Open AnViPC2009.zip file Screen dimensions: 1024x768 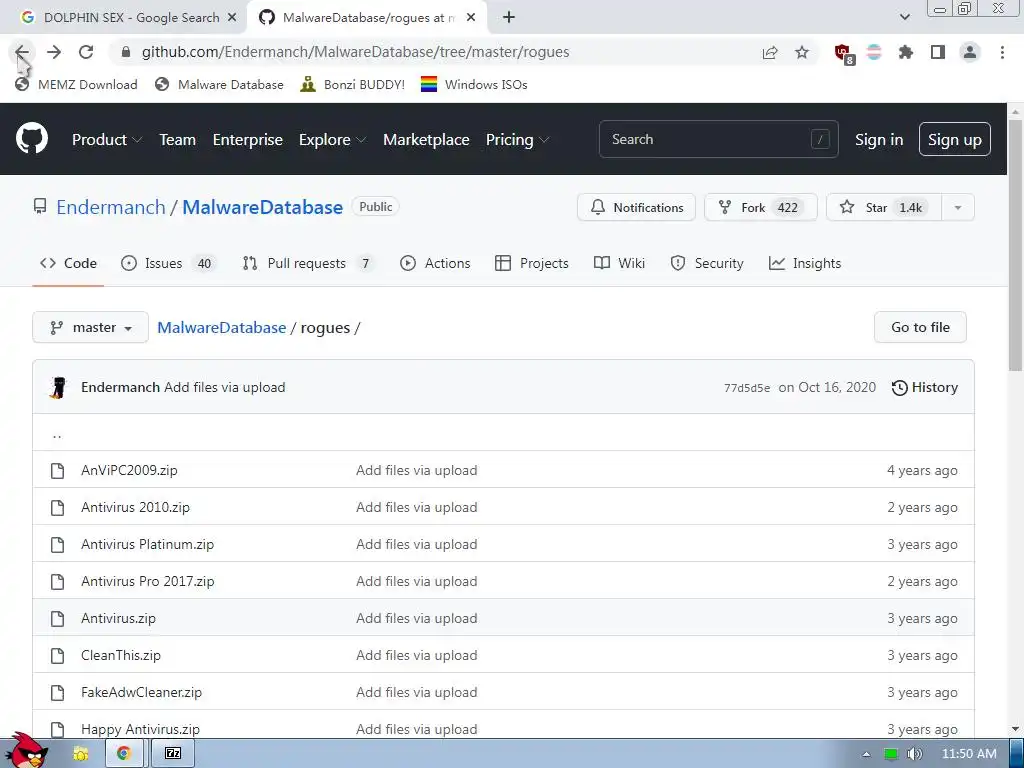pyautogui.click(x=129, y=470)
